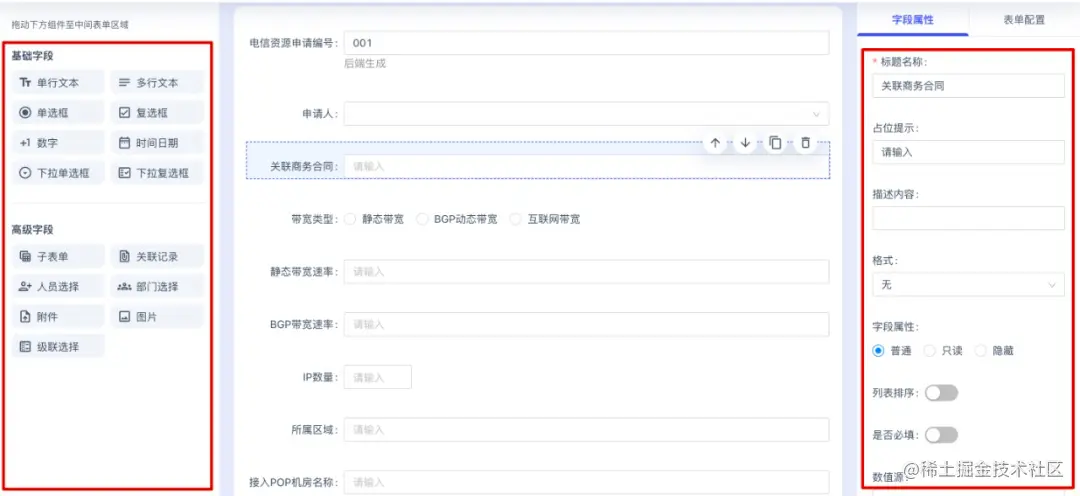Click the 后端生成 hint text
Viewport: 1080px width, 496px height.
(x=365, y=63)
